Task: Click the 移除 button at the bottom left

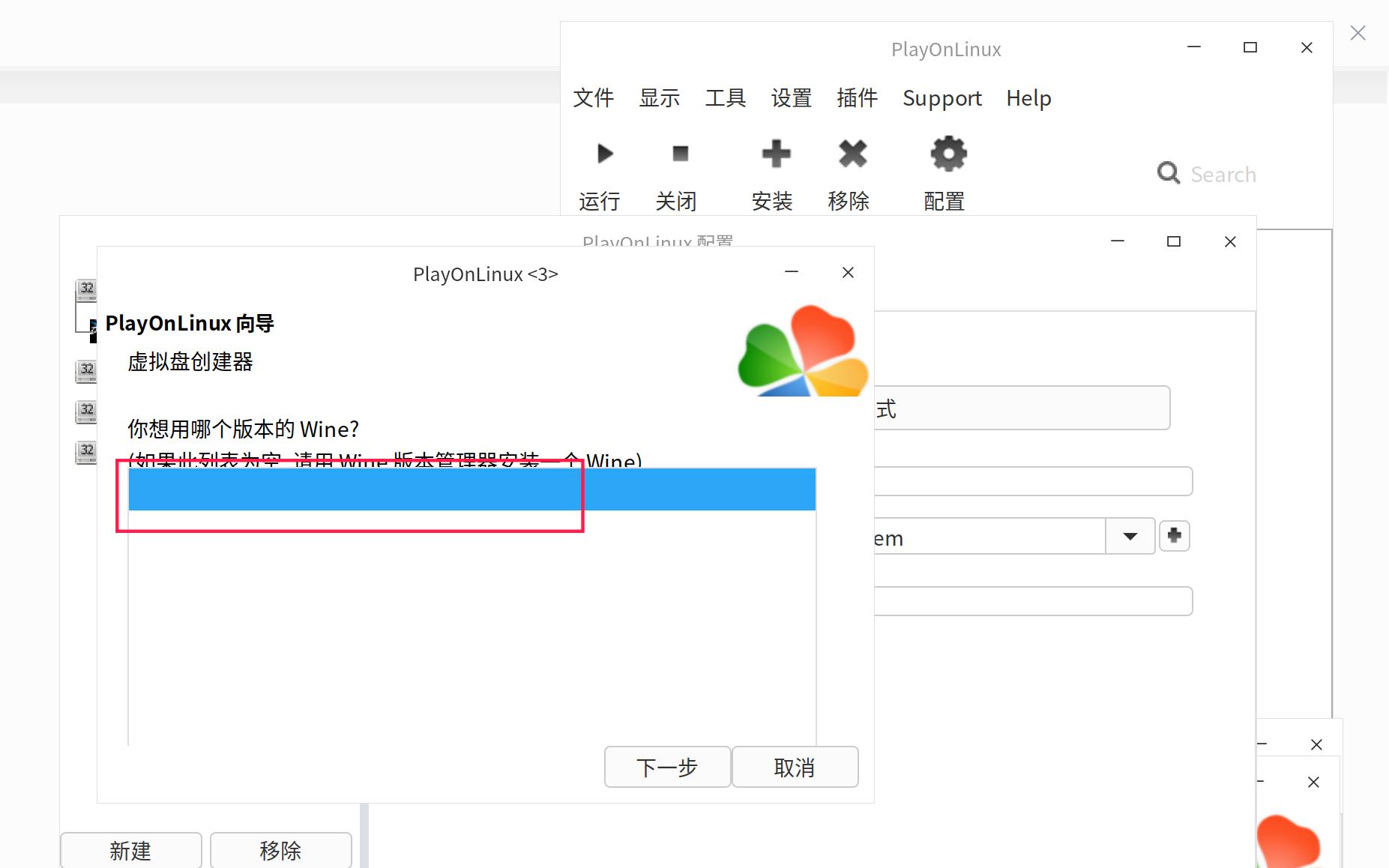Action: pos(281,850)
